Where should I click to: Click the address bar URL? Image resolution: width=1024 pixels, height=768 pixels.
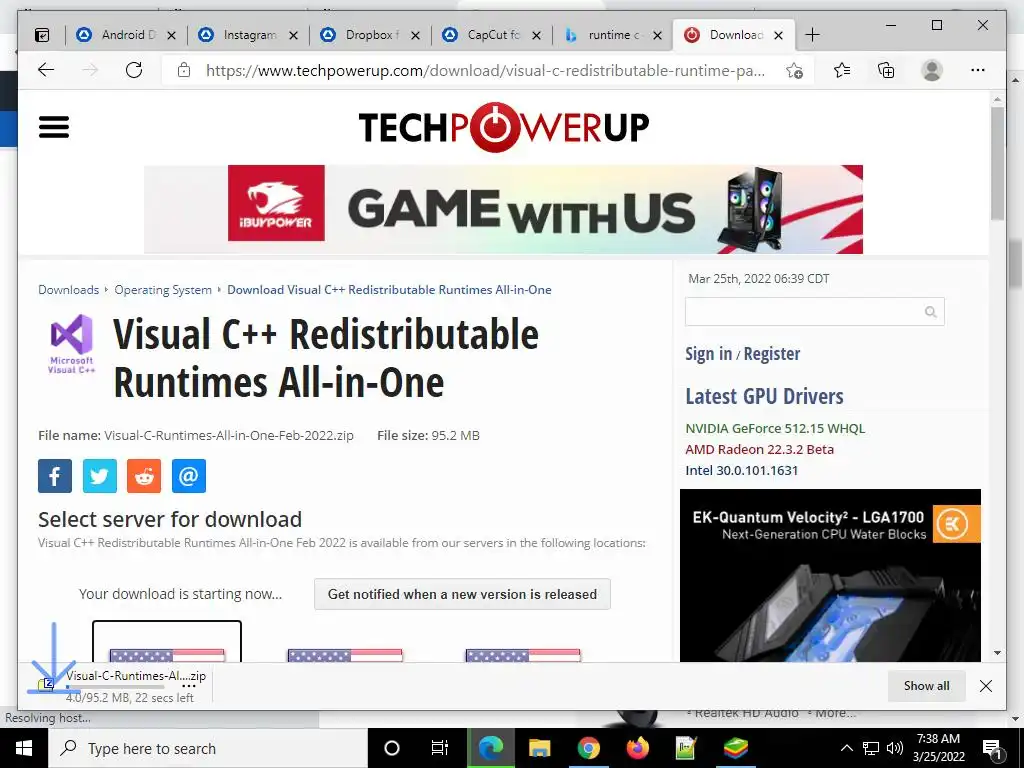tap(485, 71)
